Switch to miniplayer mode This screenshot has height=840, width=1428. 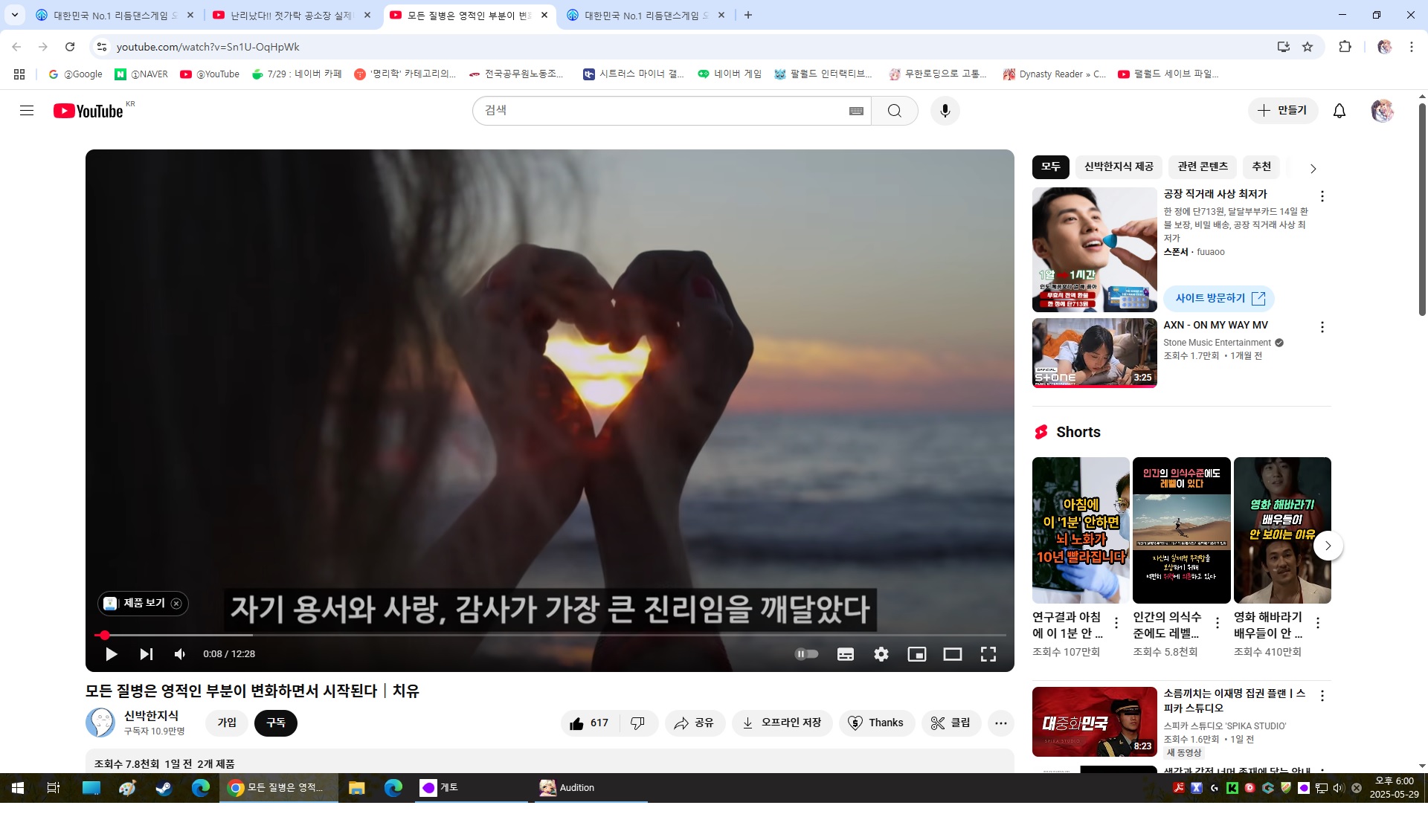(916, 654)
